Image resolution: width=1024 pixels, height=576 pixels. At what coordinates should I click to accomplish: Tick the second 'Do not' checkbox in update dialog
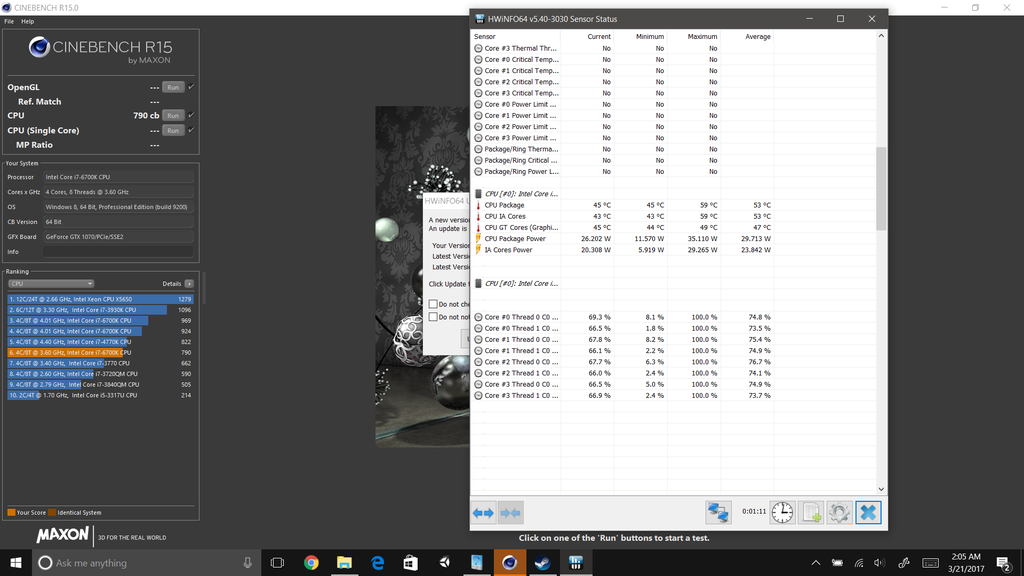point(433,317)
